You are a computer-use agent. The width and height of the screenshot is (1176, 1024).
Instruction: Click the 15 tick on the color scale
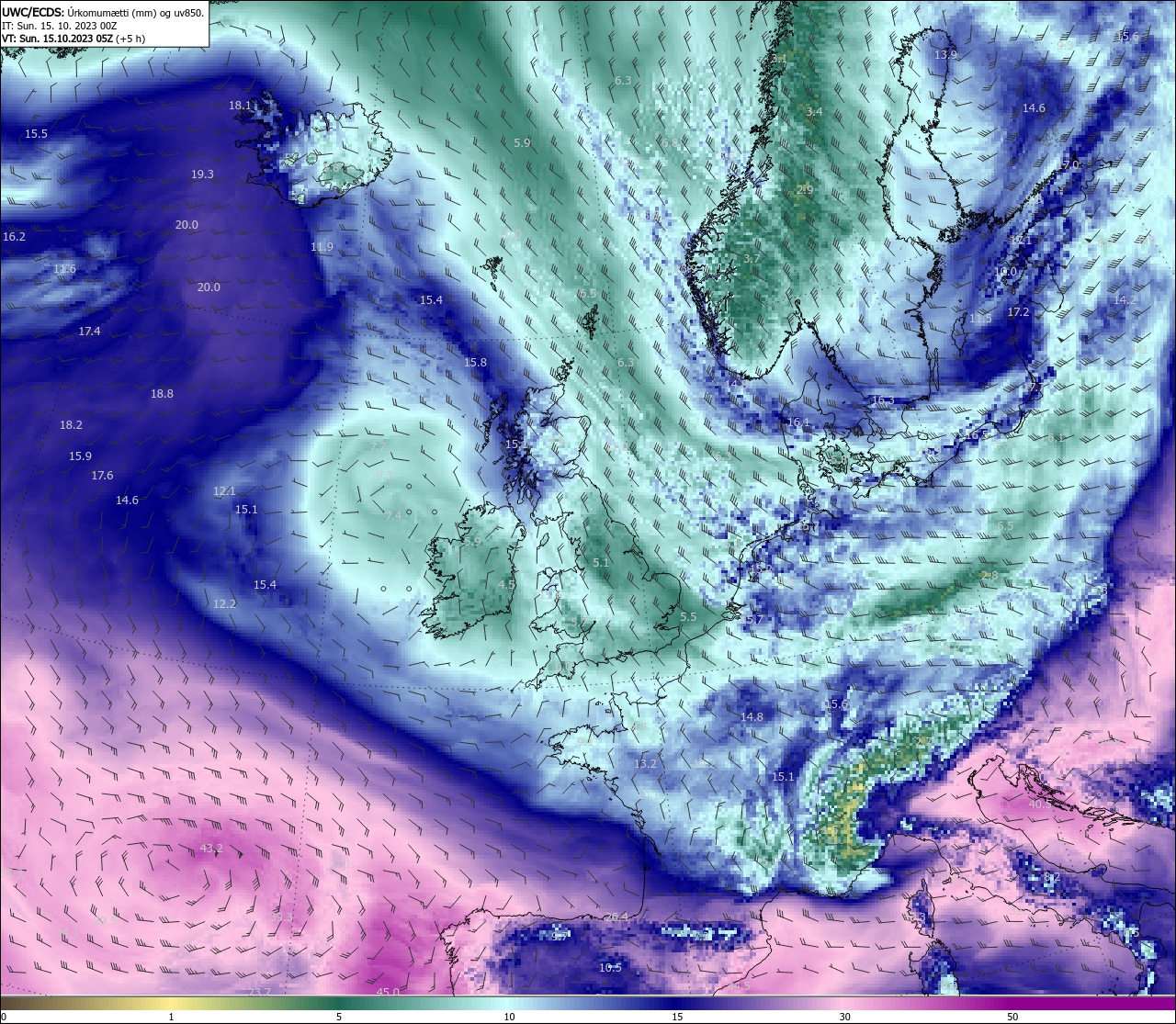pyautogui.click(x=677, y=1017)
